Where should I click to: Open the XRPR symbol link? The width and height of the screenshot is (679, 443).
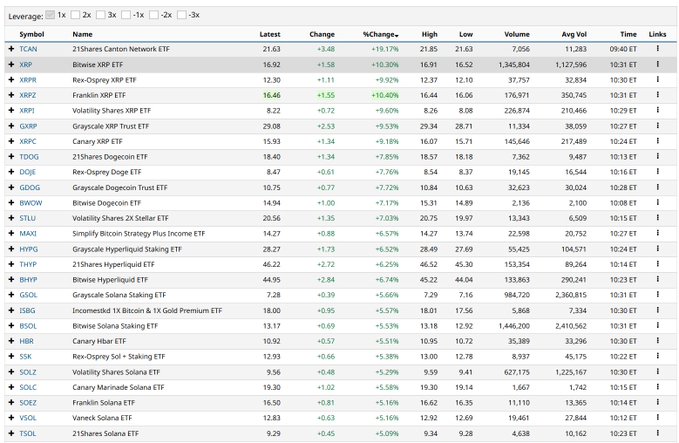[x=28, y=80]
